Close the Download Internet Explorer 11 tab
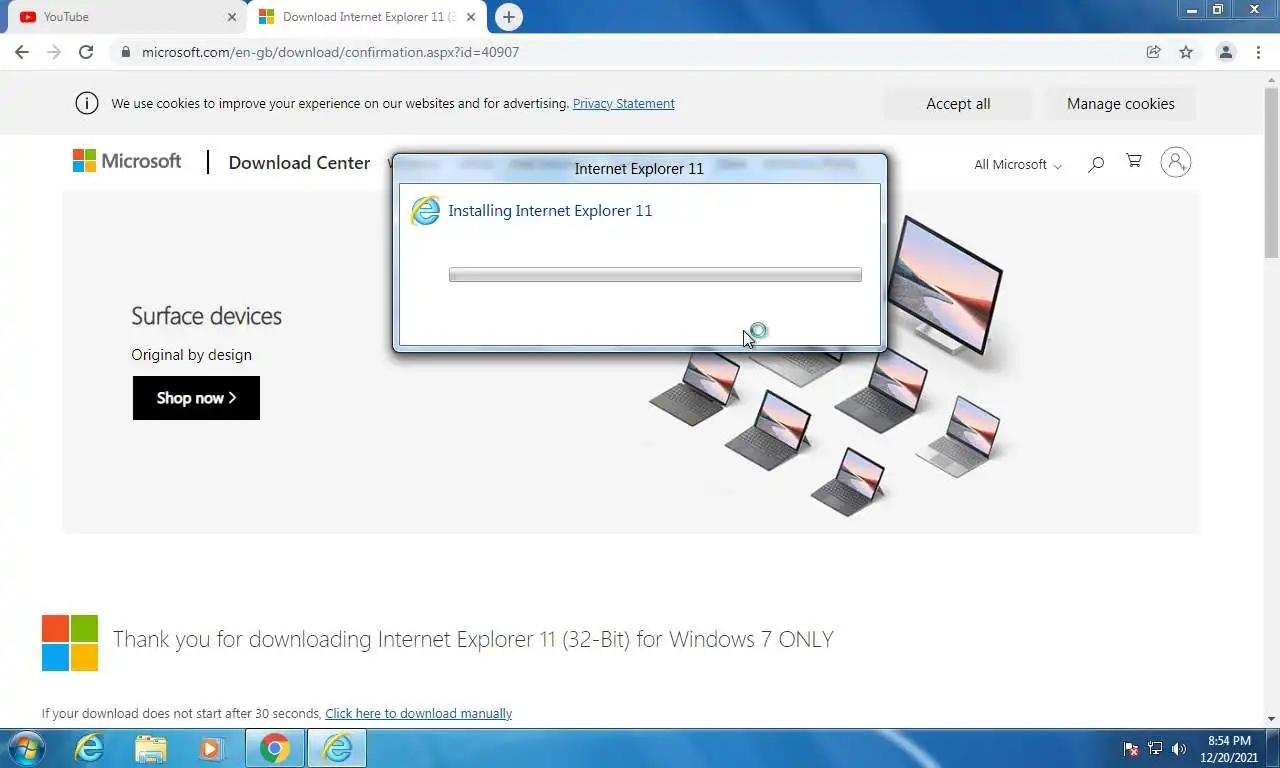Image resolution: width=1280 pixels, height=768 pixels. tap(471, 17)
